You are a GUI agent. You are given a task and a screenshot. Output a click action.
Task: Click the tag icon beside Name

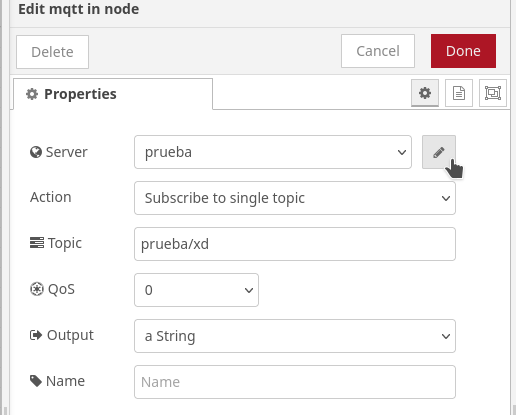point(36,381)
